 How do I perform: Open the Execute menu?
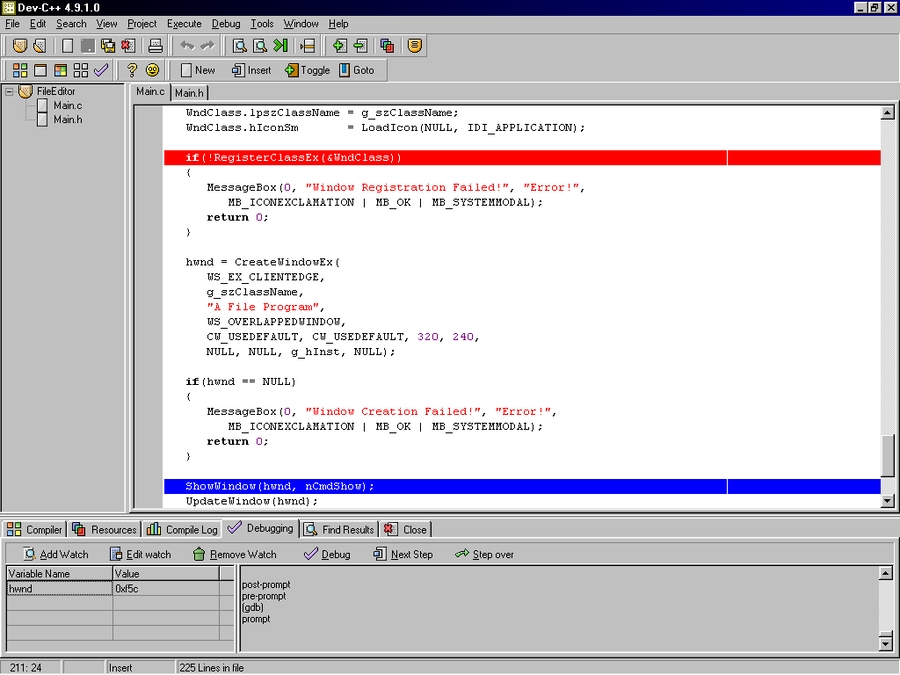click(183, 23)
